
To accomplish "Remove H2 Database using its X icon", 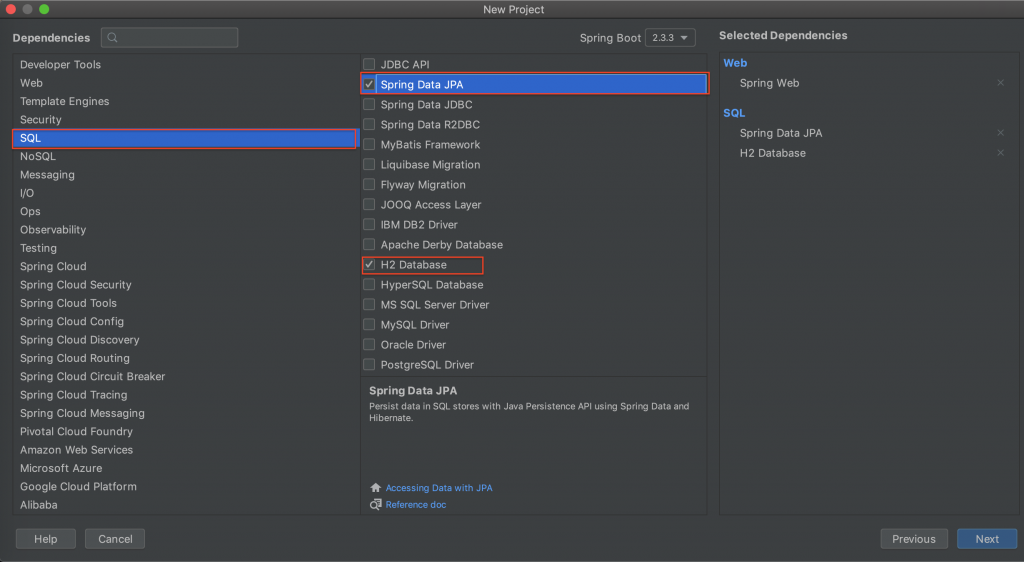I will (1000, 153).
